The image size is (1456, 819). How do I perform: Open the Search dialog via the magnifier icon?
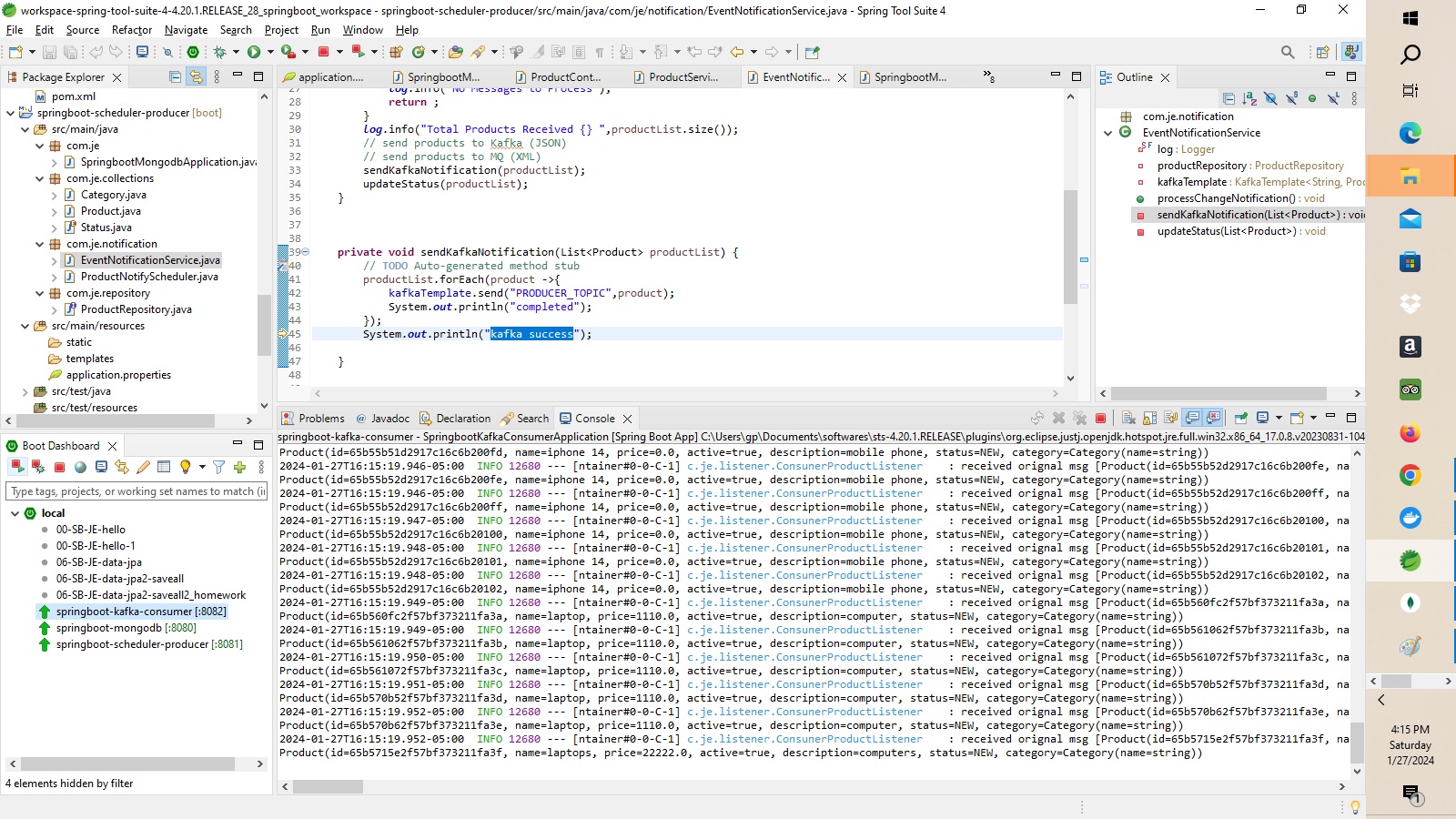pos(1288,52)
